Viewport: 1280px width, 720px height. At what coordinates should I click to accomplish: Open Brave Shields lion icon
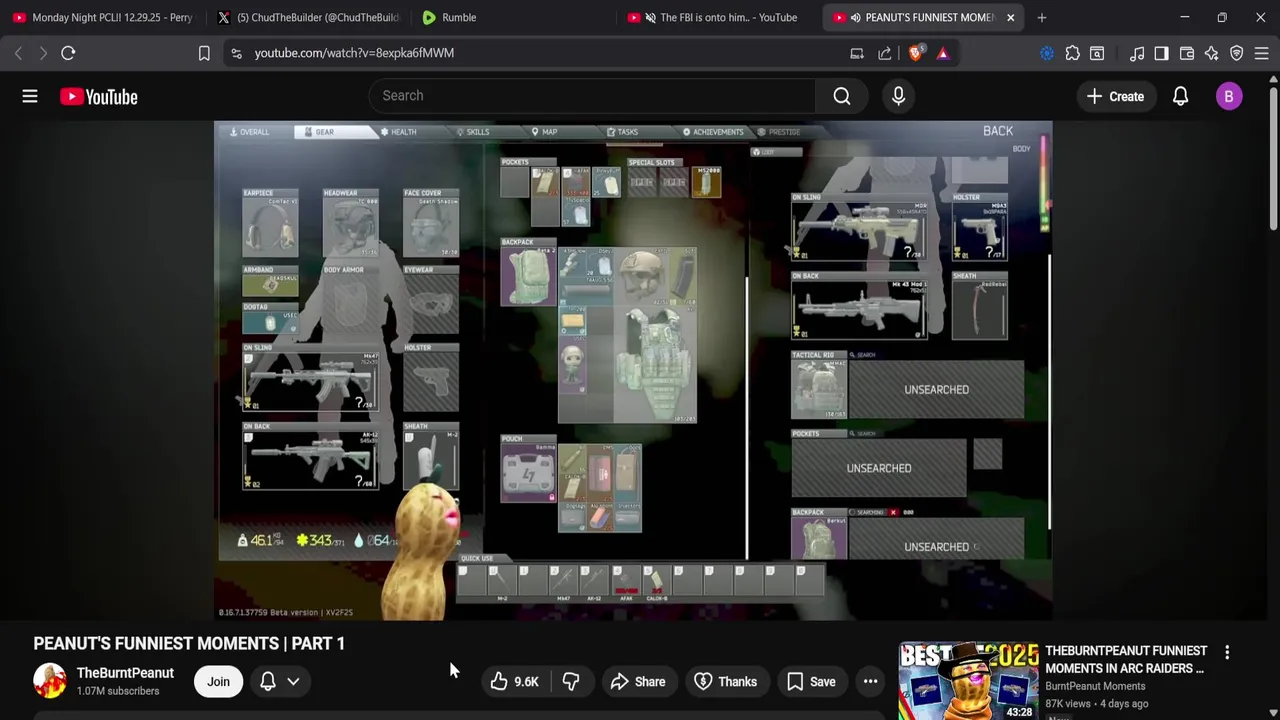click(x=915, y=53)
